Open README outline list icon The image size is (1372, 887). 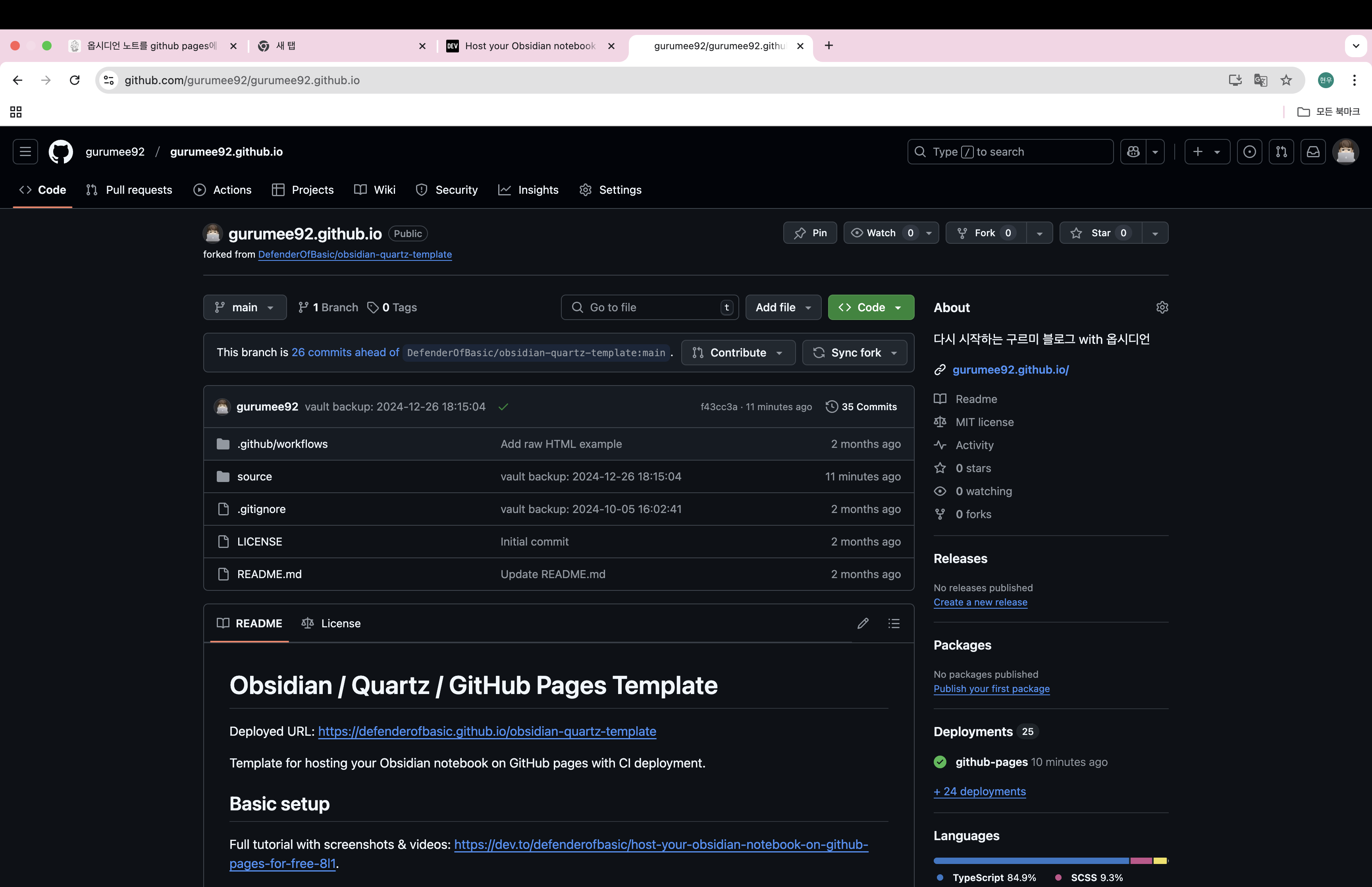(x=894, y=623)
